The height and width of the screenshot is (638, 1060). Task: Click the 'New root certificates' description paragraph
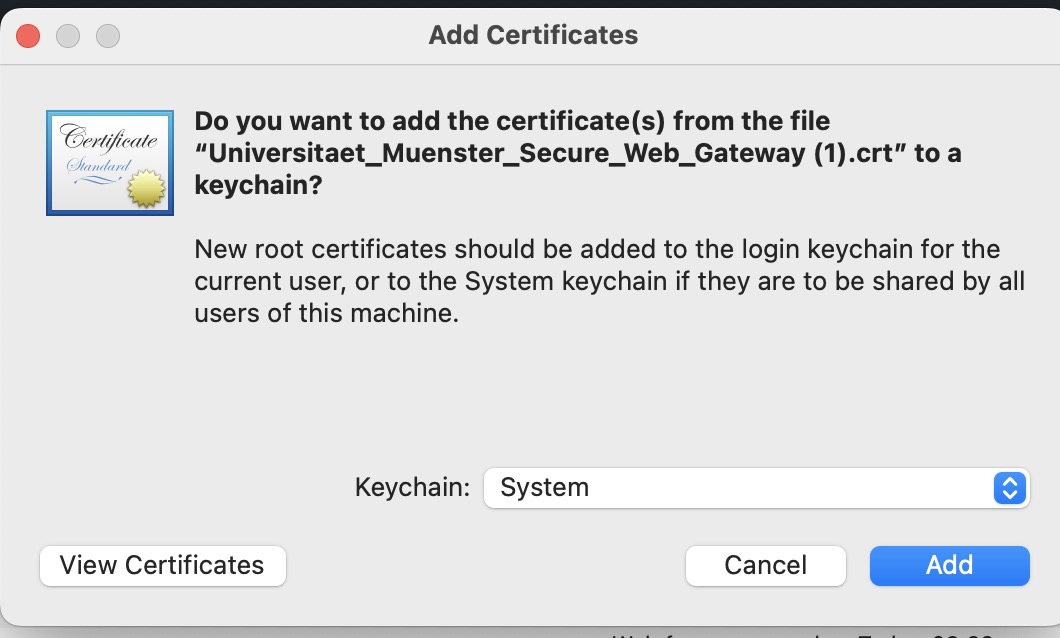point(597,249)
